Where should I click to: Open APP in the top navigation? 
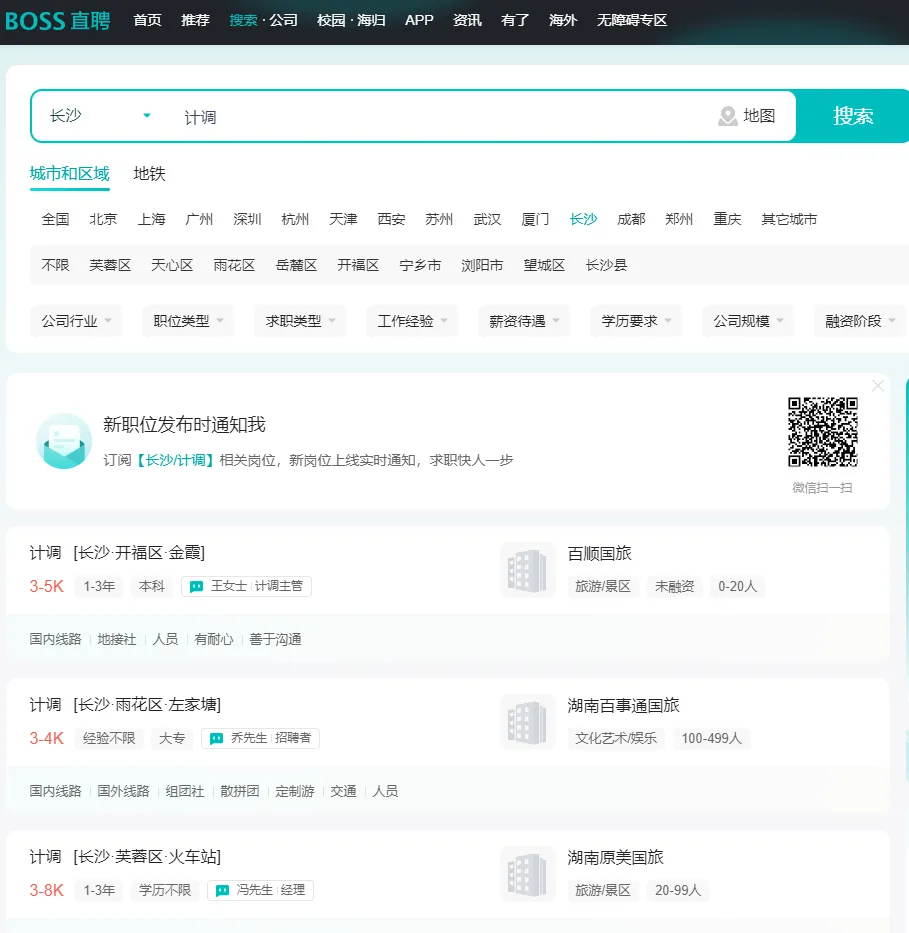(x=419, y=20)
